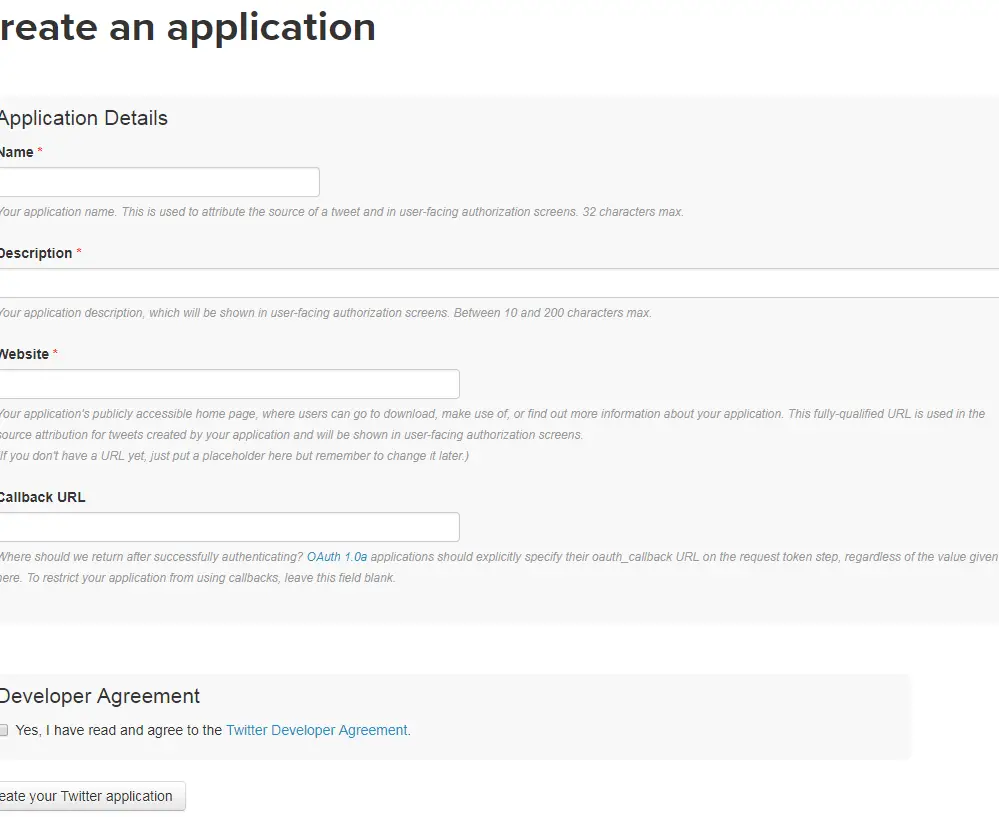999x817 pixels.
Task: Click the 'leave this field blank' callback hint
Action: click(x=340, y=578)
